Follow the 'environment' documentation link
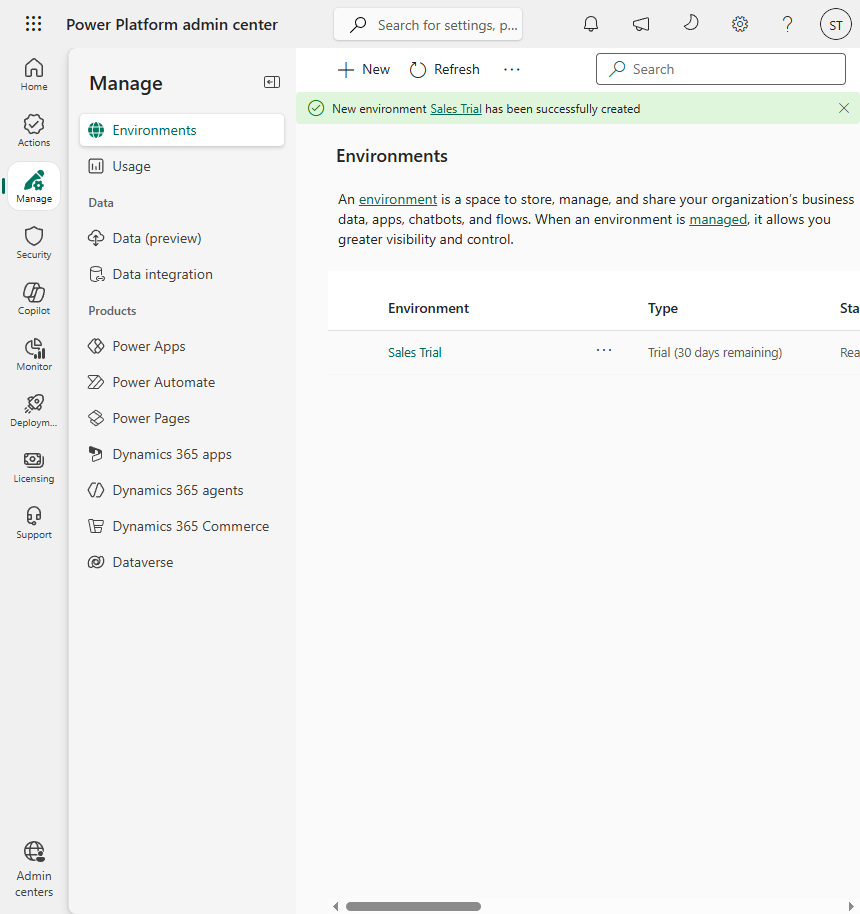 coord(398,199)
